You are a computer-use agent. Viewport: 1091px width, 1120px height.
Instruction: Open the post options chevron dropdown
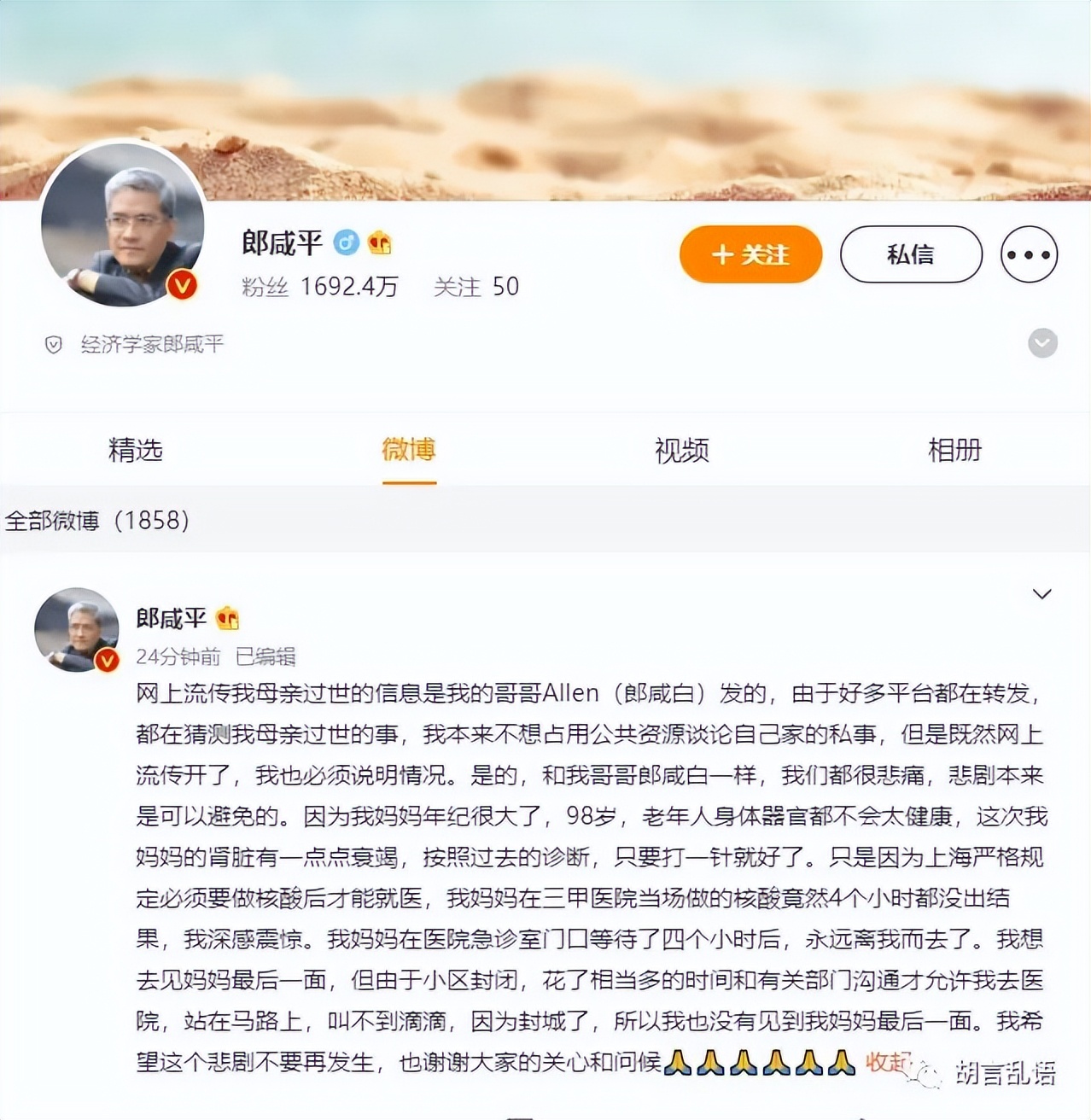1042,594
